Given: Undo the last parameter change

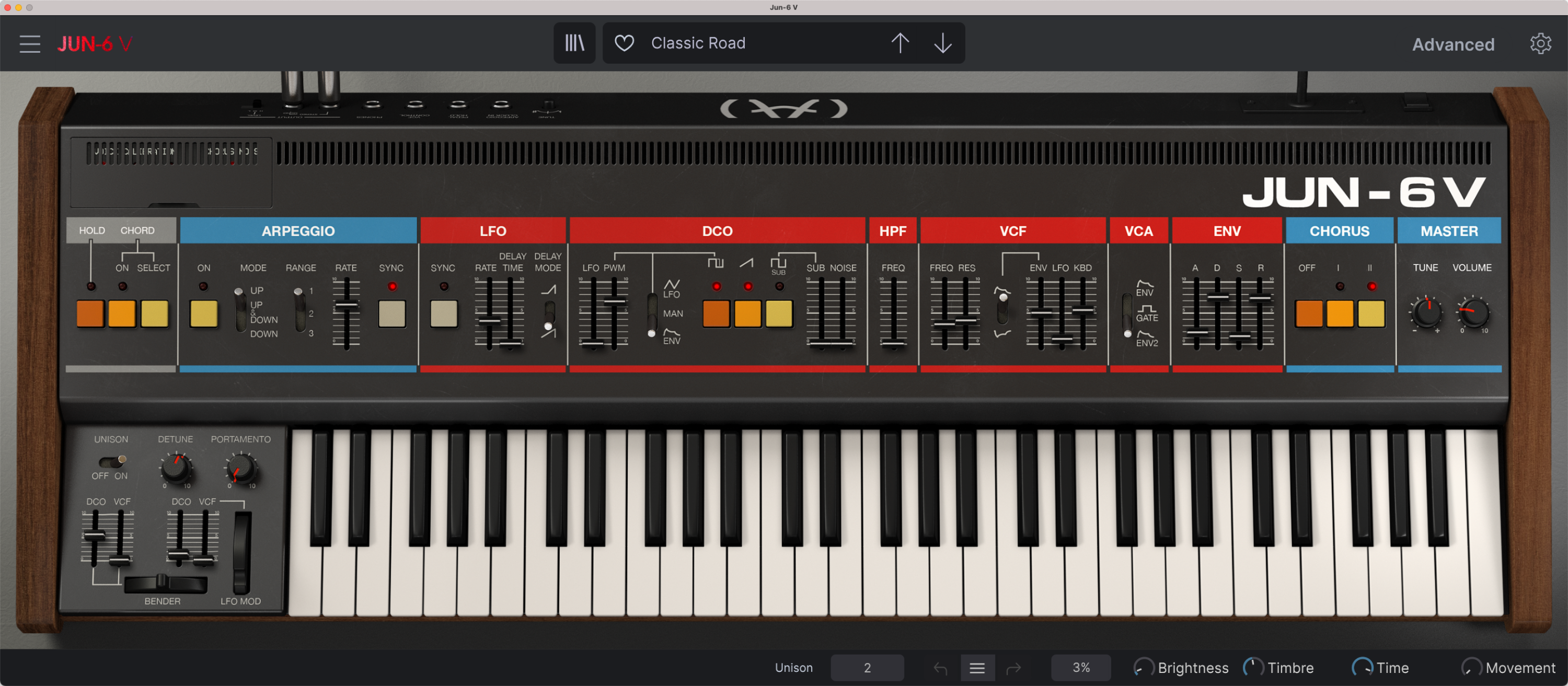Looking at the screenshot, I should pos(940,667).
